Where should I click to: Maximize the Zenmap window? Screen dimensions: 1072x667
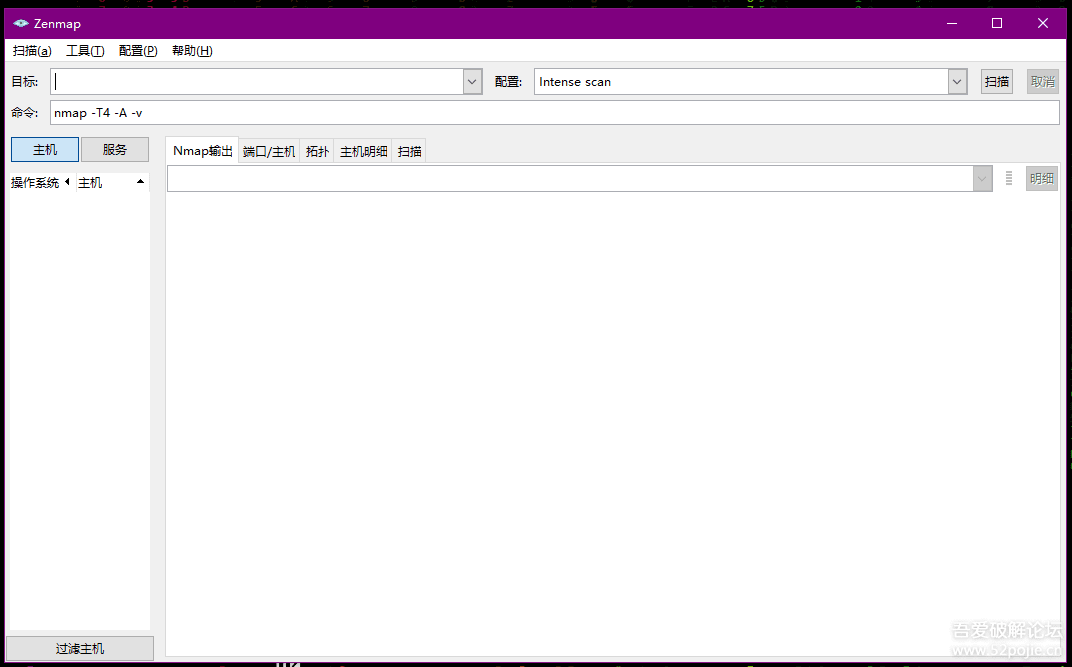(x=997, y=24)
